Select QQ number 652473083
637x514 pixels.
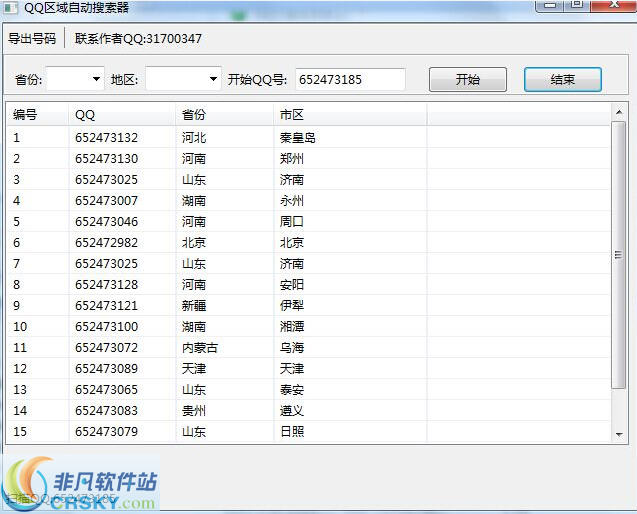pyautogui.click(x=106, y=411)
